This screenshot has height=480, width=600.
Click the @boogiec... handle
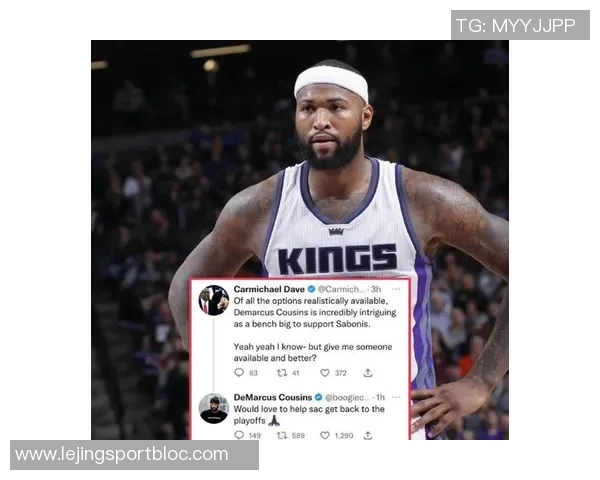pyautogui.click(x=347, y=397)
